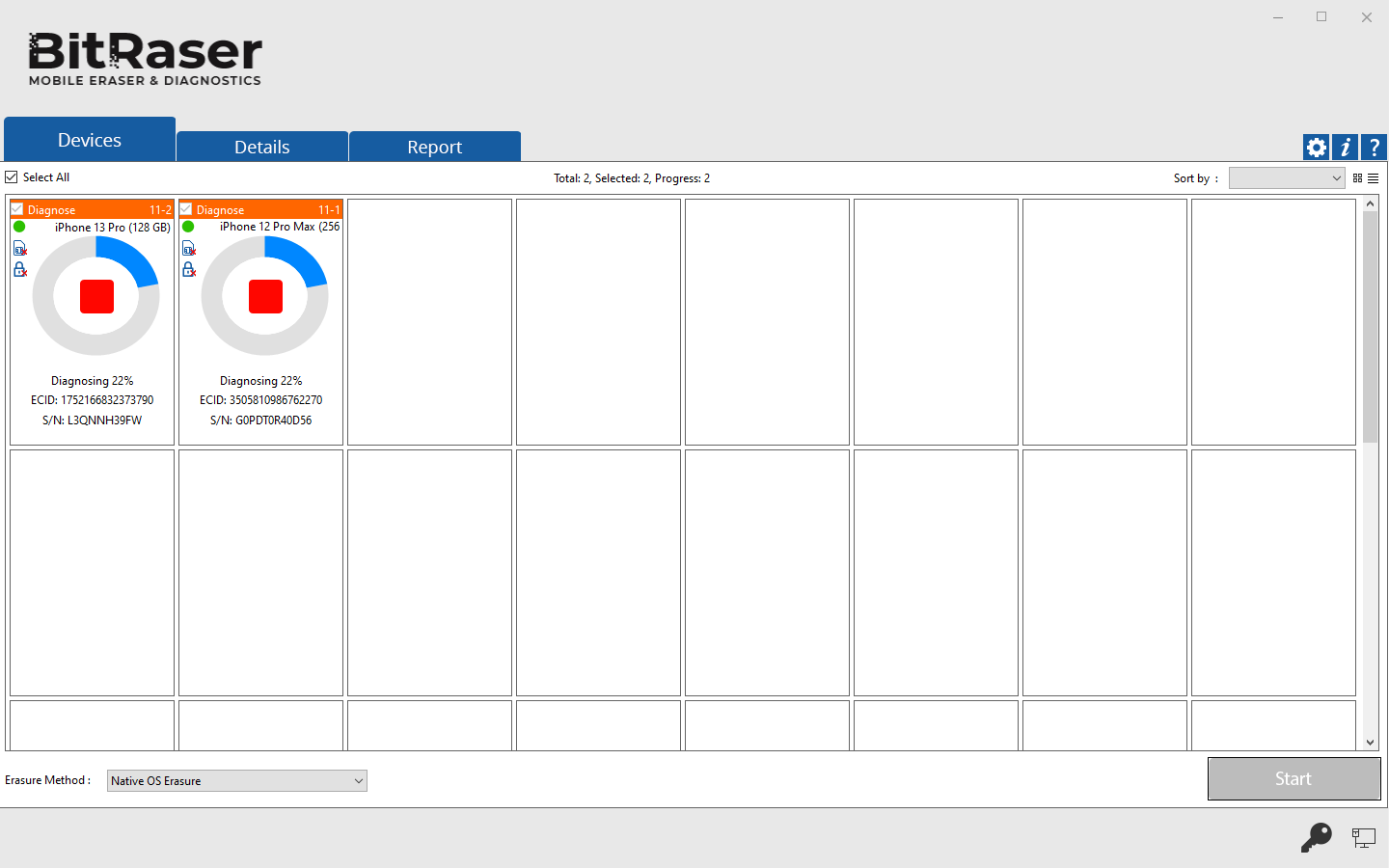
Task: Click the vertical scrollbar thumb
Action: tap(1370, 327)
